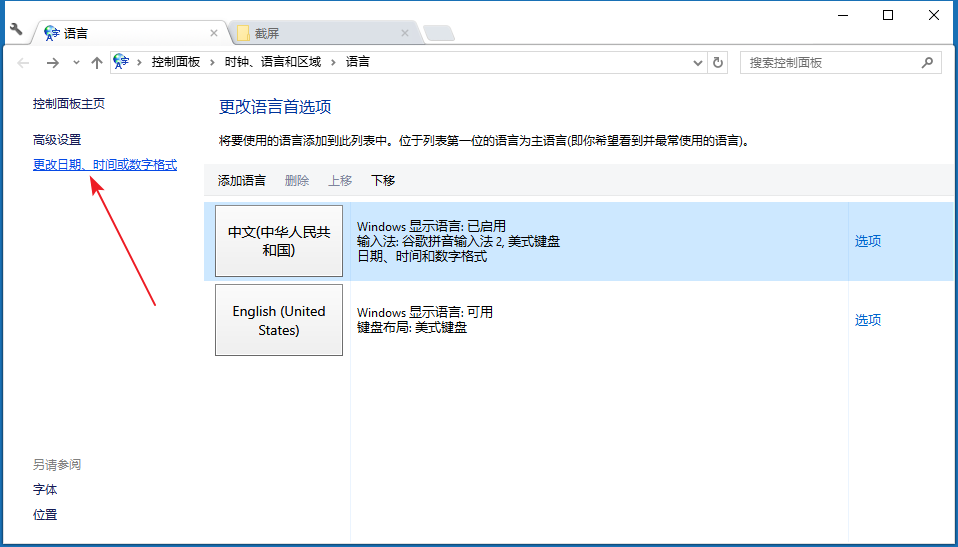This screenshot has height=547, width=958.
Task: Expand the chevron after 控制面板 in breadcrumb
Action: (212, 62)
